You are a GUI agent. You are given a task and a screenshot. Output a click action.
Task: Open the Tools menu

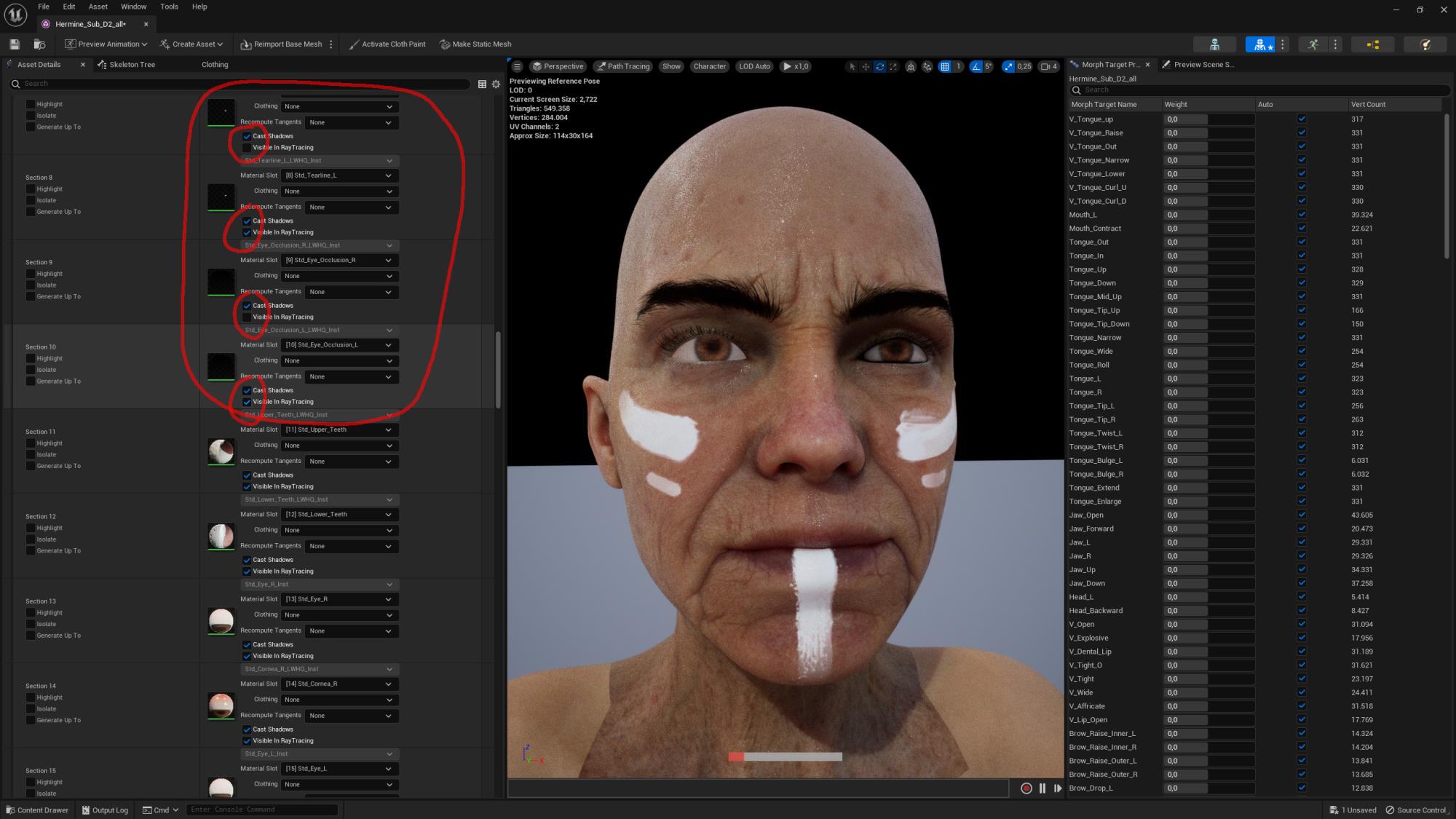pyautogui.click(x=169, y=7)
